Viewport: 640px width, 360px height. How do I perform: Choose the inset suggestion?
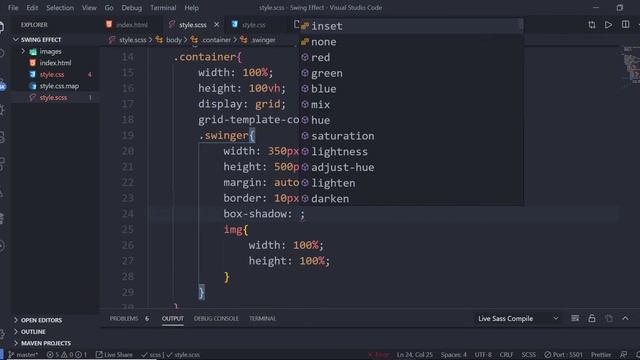pyautogui.click(x=411, y=26)
